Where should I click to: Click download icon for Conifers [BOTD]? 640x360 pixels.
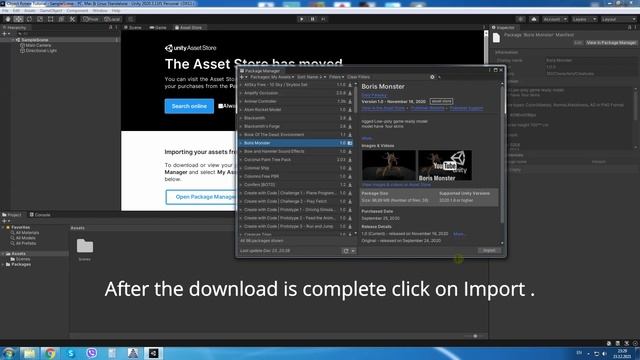[x=350, y=185]
